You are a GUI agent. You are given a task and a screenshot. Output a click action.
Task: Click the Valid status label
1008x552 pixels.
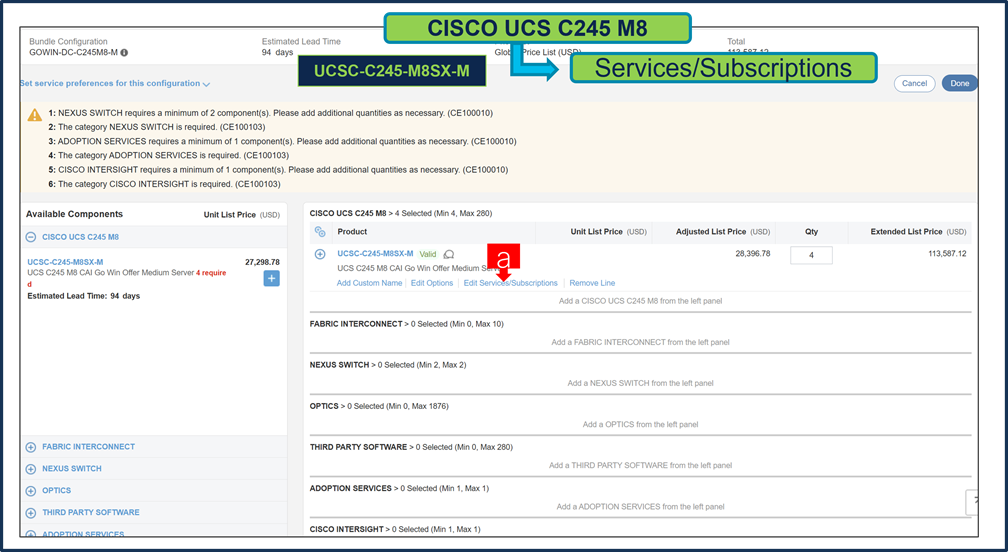point(428,254)
